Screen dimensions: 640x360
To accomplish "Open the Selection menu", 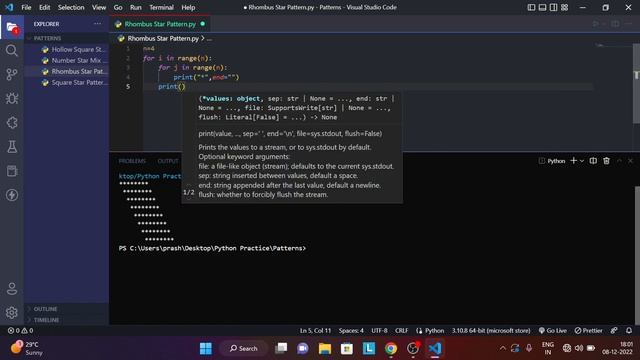I will click(x=71, y=7).
